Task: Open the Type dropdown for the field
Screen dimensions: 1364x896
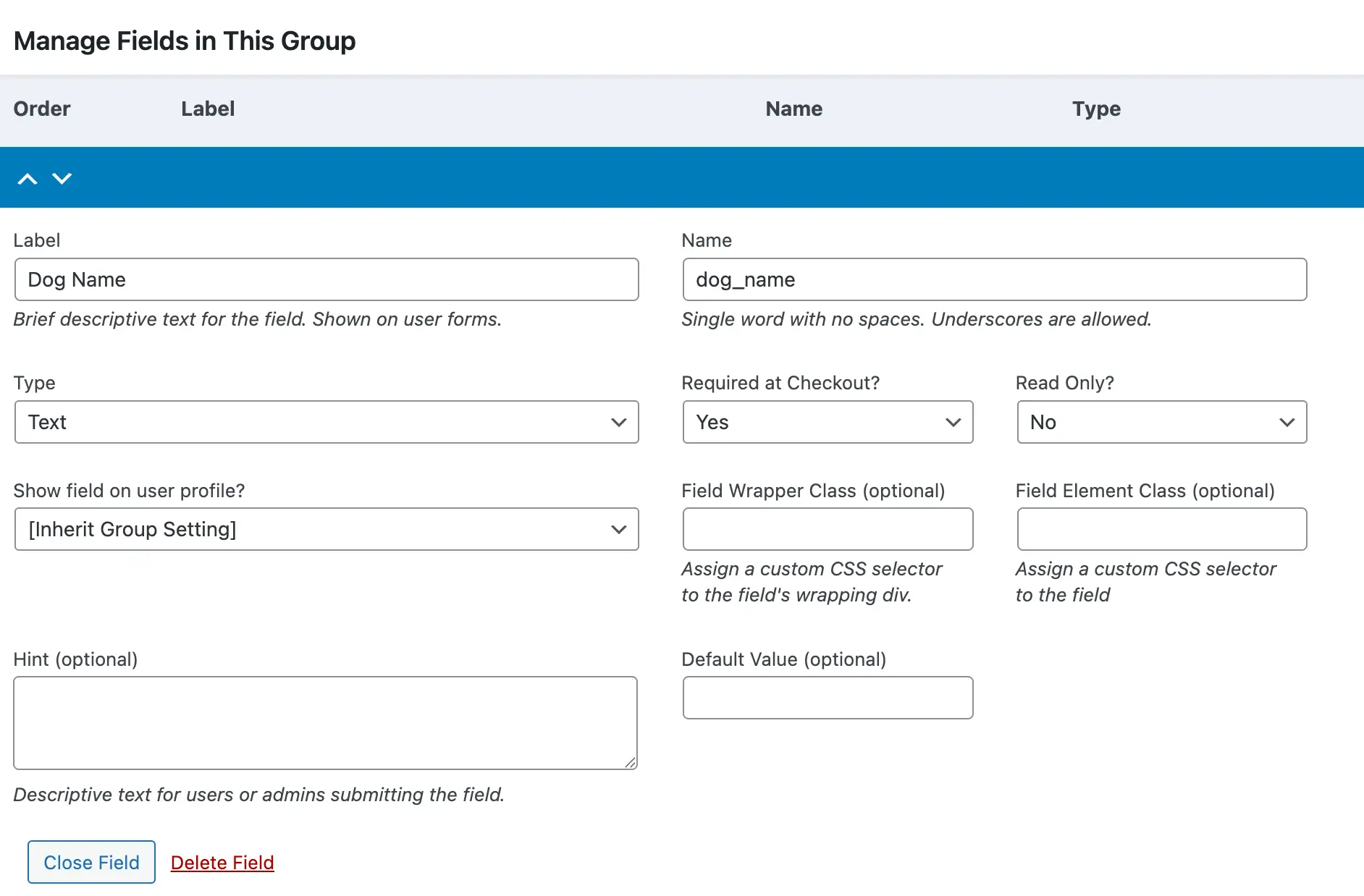Action: point(326,422)
